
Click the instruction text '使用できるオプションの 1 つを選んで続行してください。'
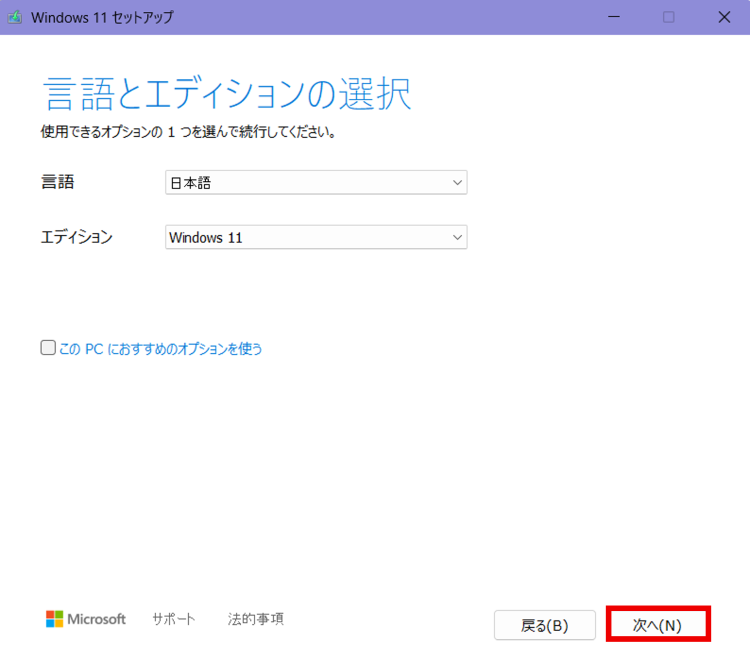[188, 132]
